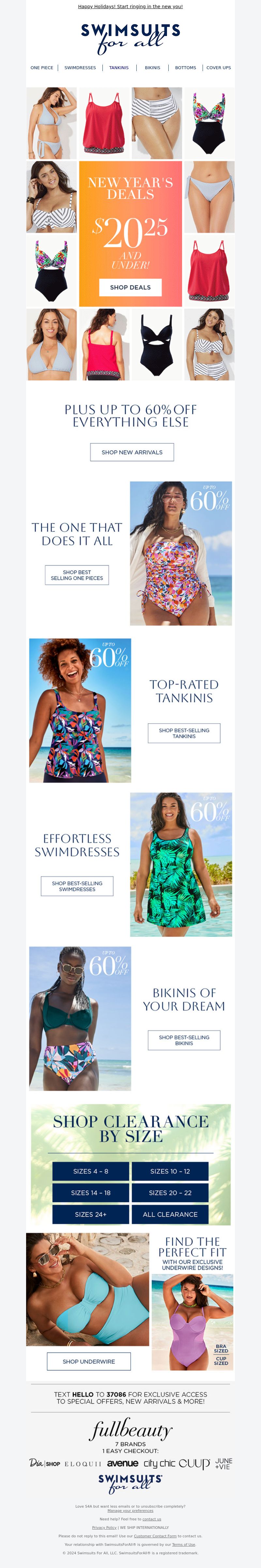261x1568 pixels.
Task: Open the Cover Ups menu item
Action: point(218,68)
